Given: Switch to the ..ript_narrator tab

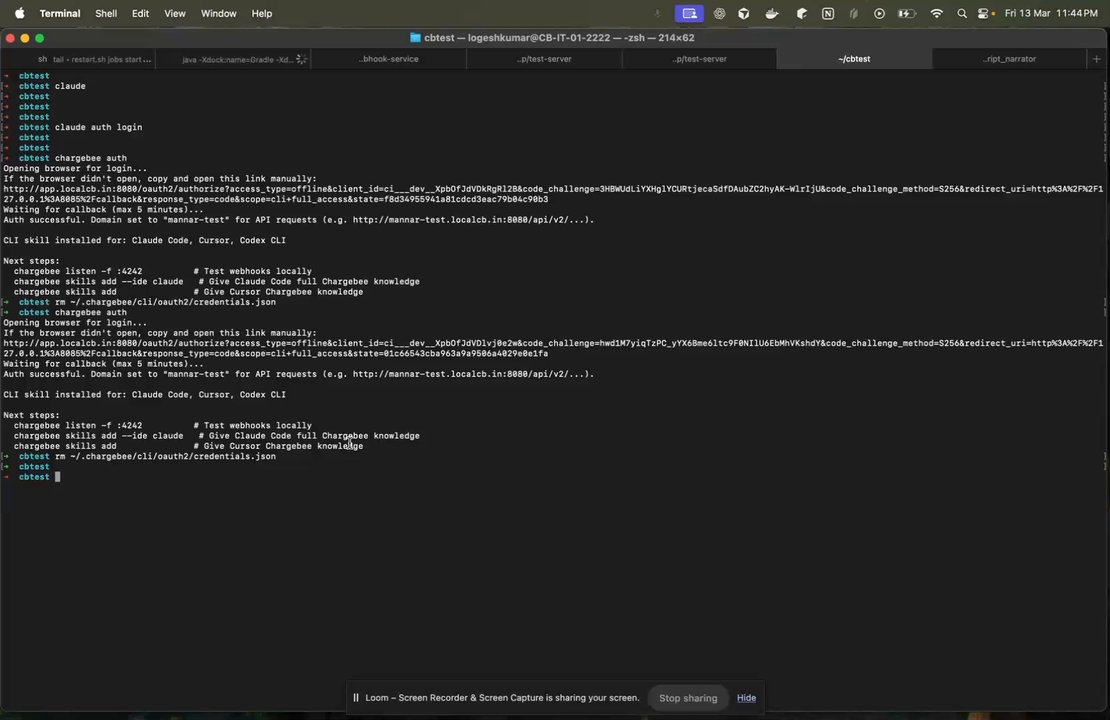Looking at the screenshot, I should click(1009, 59).
